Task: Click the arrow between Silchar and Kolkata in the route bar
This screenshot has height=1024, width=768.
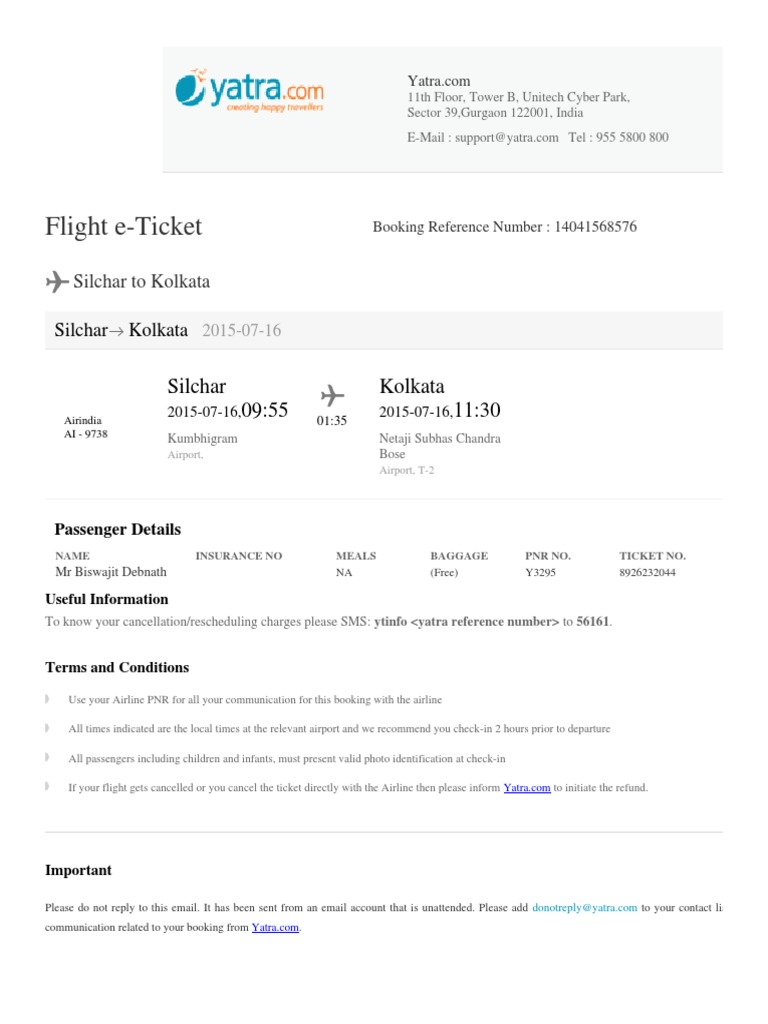Action: (x=117, y=331)
